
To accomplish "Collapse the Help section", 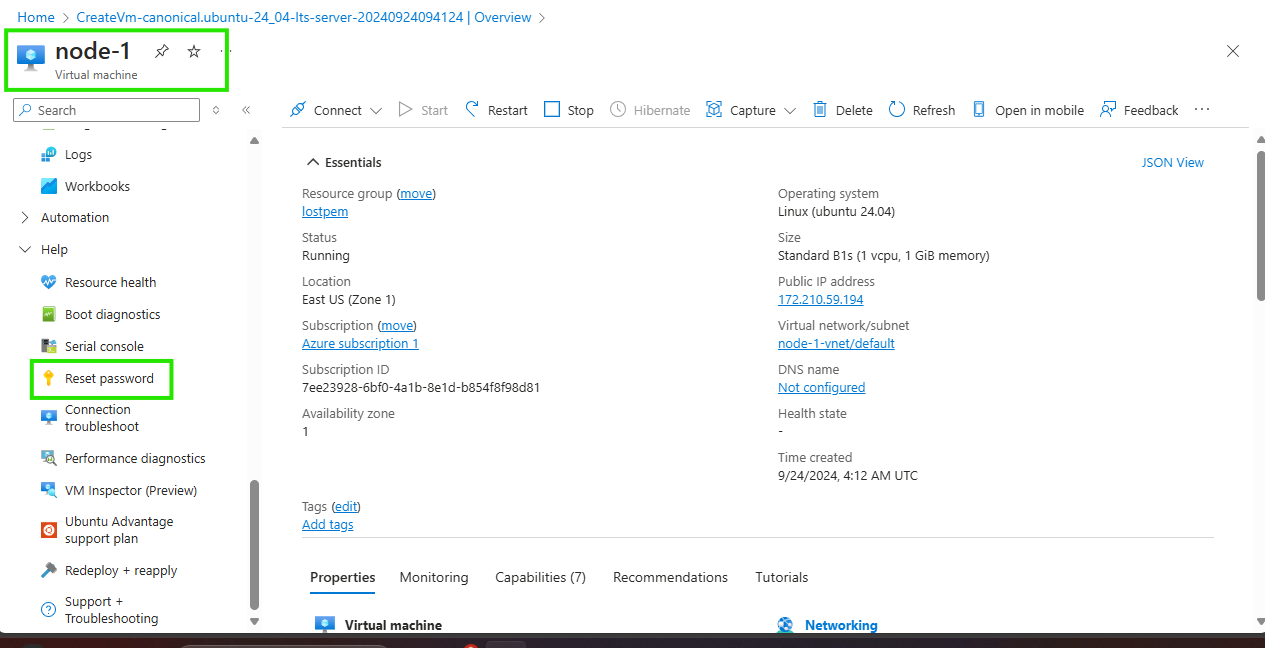I will point(26,249).
